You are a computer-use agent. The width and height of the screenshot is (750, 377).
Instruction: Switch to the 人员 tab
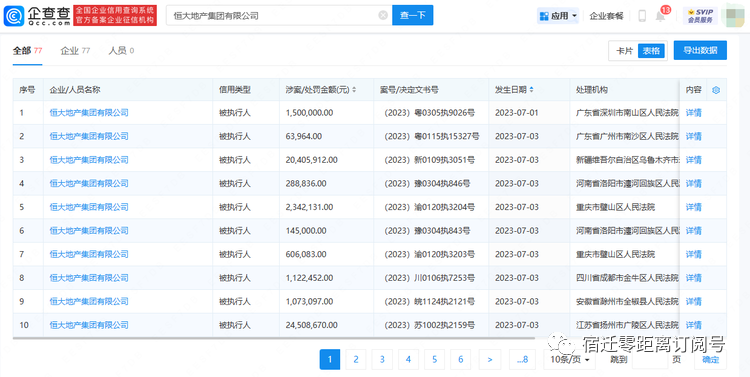pos(121,51)
